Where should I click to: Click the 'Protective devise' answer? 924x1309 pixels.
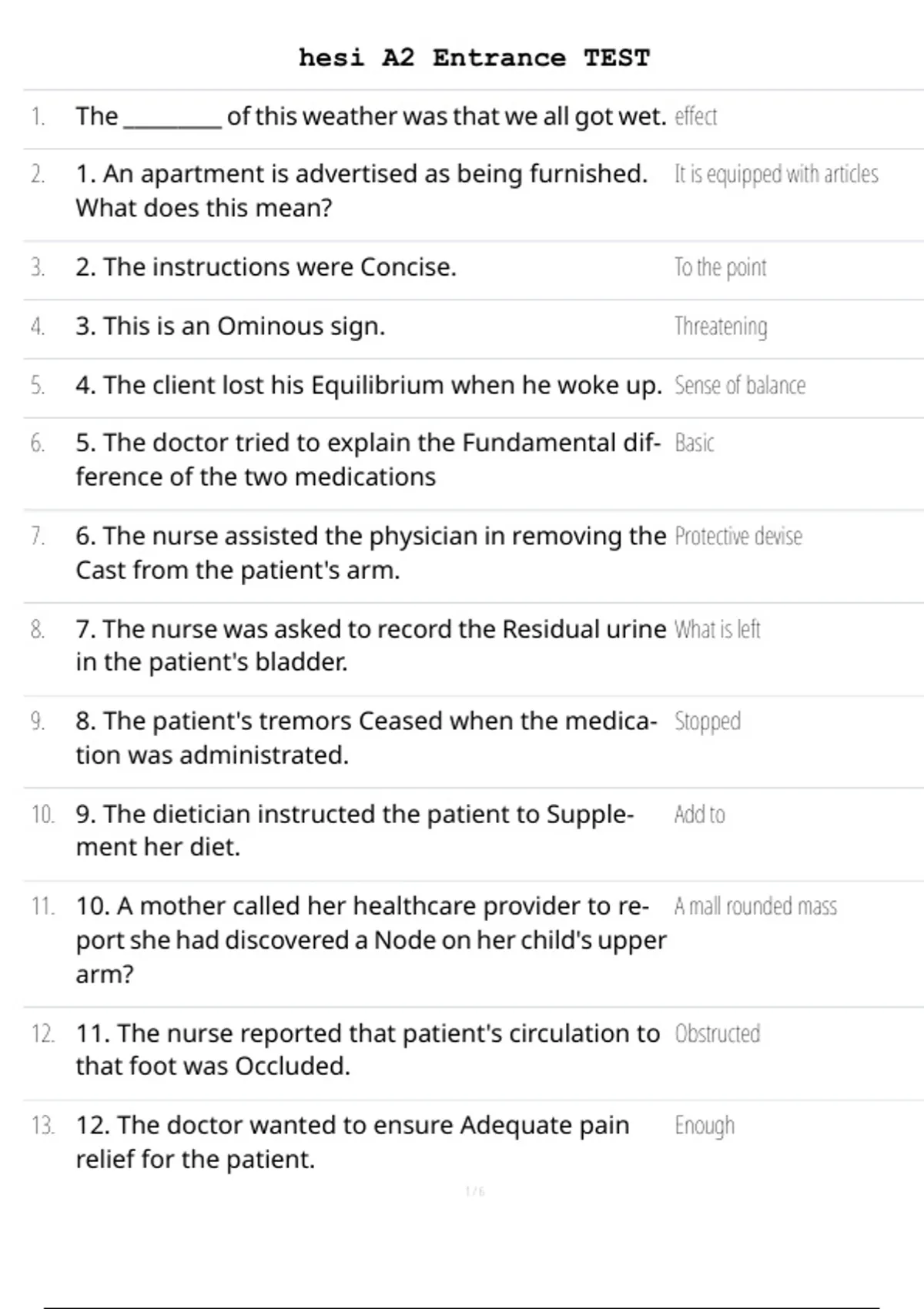tap(738, 536)
